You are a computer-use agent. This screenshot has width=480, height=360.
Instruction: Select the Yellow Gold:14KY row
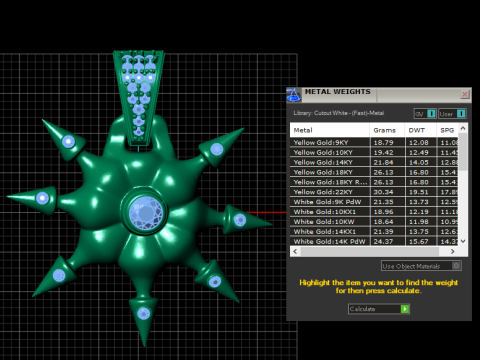[374, 162]
